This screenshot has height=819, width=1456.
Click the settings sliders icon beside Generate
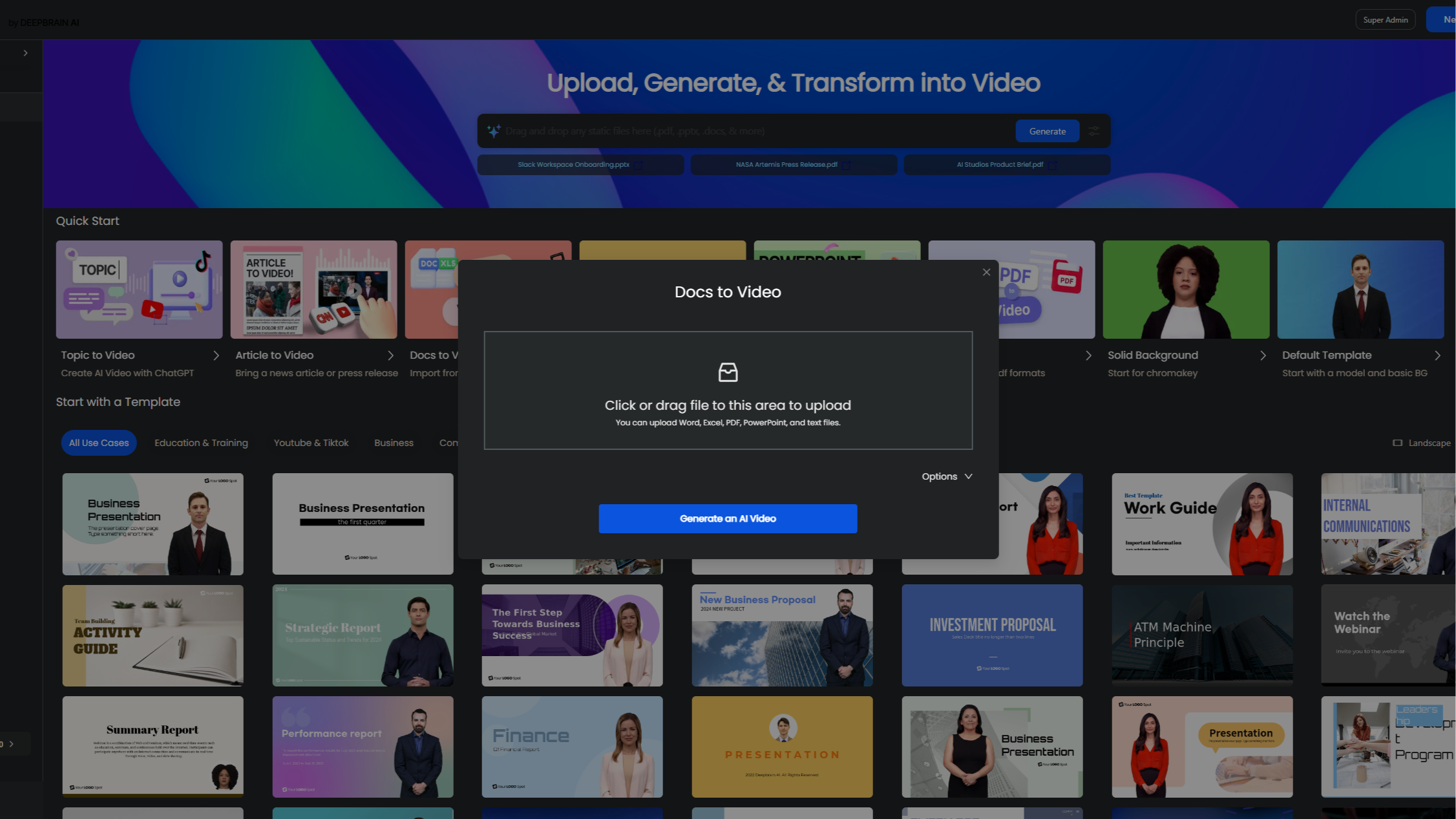pyautogui.click(x=1094, y=131)
